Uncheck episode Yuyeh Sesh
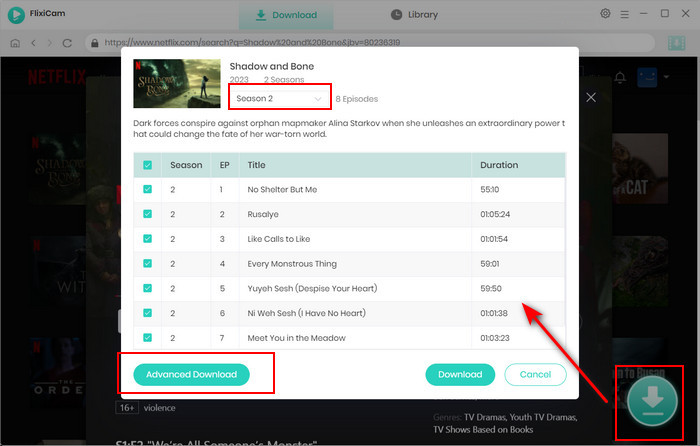Image resolution: width=700 pixels, height=446 pixels. coord(147,288)
